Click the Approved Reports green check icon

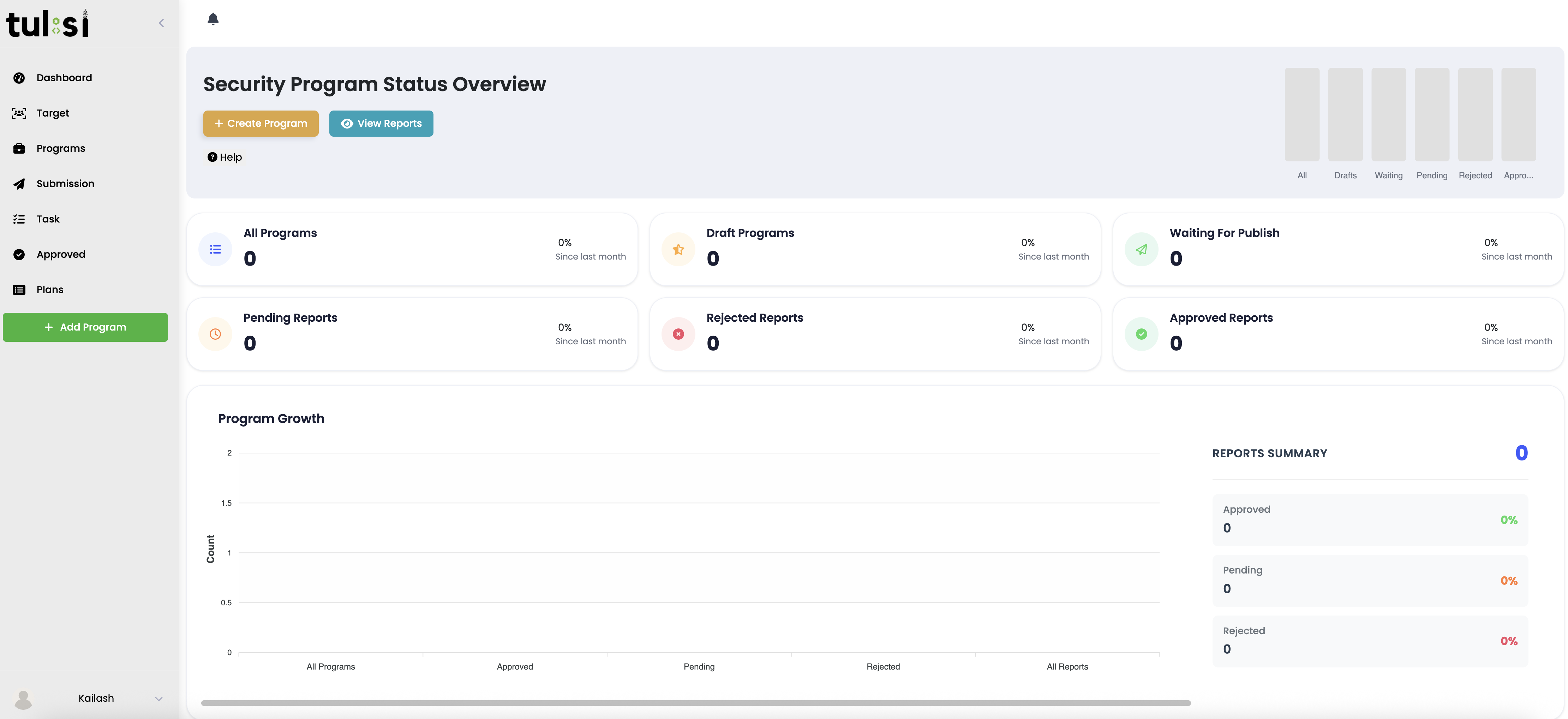tap(1141, 334)
